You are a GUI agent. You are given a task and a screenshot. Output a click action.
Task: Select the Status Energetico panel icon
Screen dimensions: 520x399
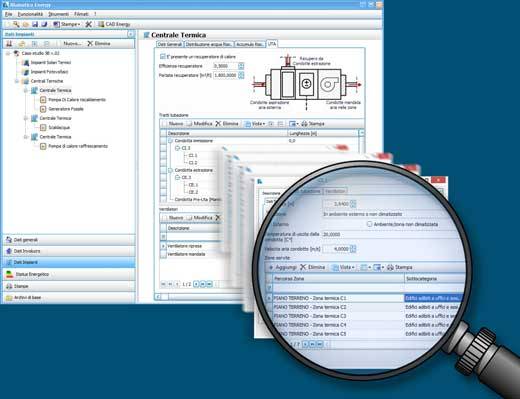coord(9,274)
